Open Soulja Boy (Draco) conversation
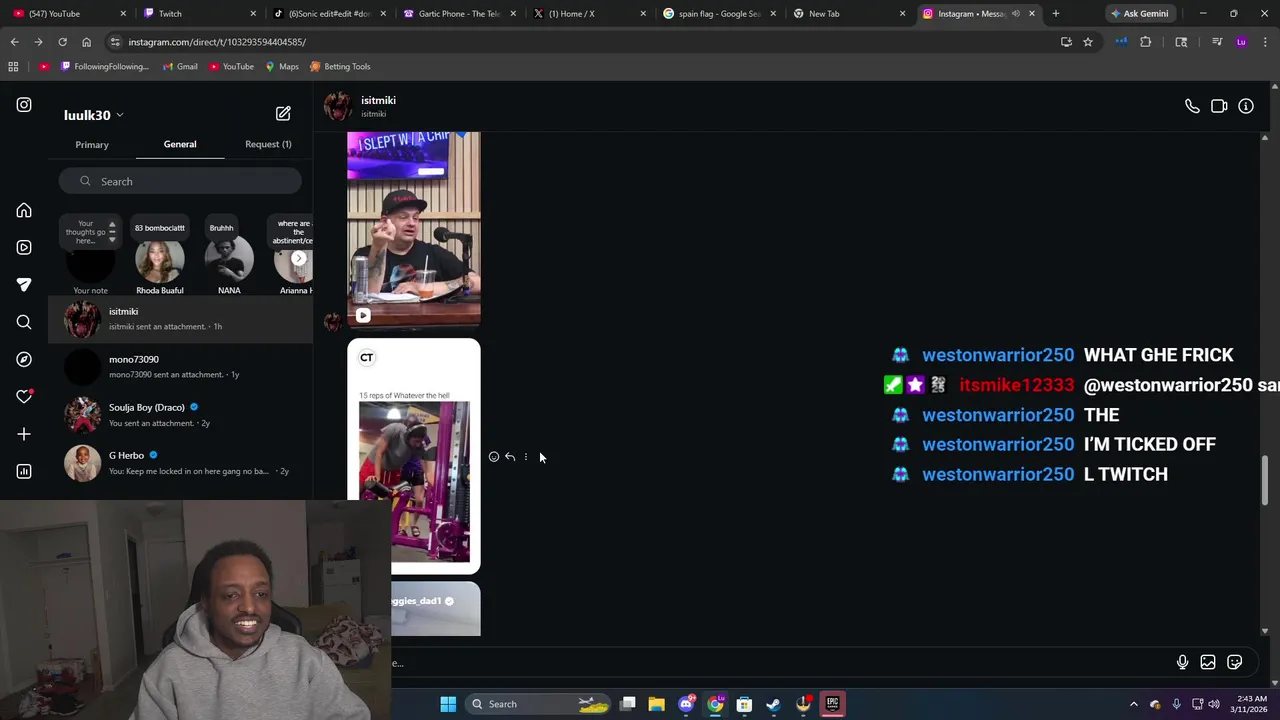Screen dimensions: 1280x720 180,415
